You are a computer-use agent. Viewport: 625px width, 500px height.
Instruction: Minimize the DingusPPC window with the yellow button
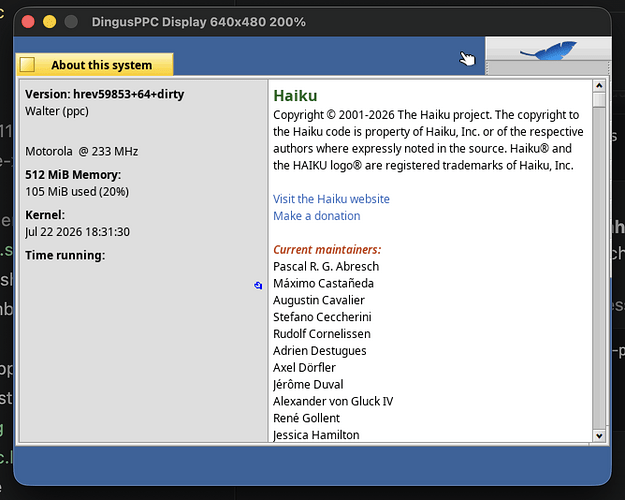pos(49,22)
